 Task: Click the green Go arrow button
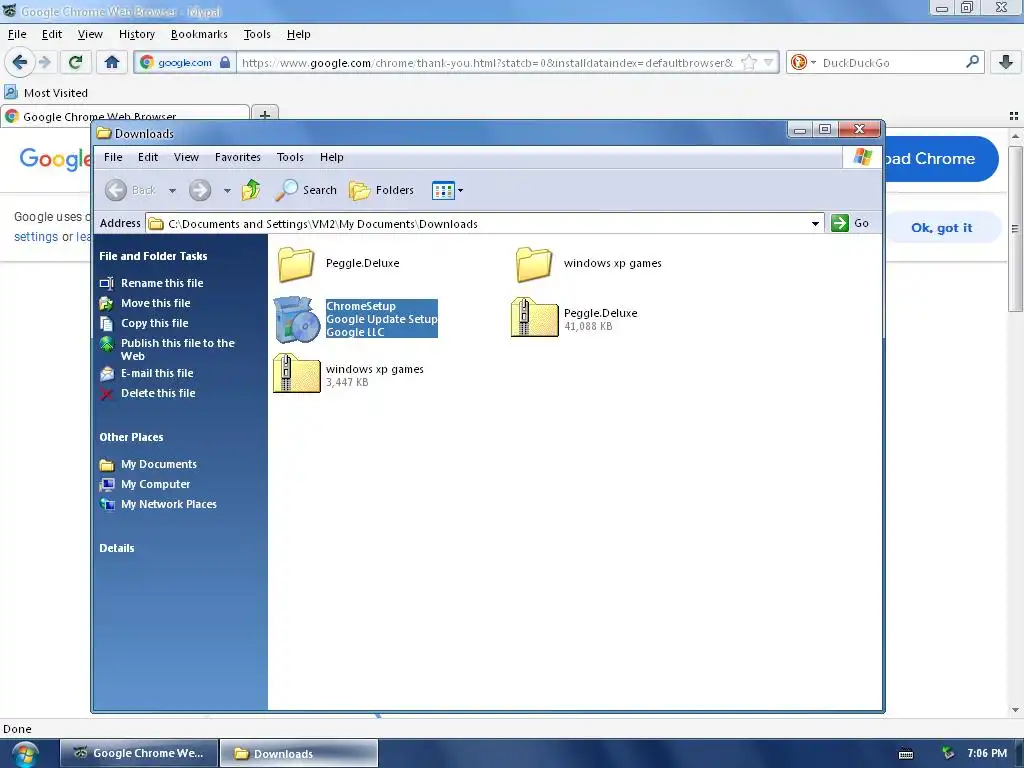click(x=840, y=223)
